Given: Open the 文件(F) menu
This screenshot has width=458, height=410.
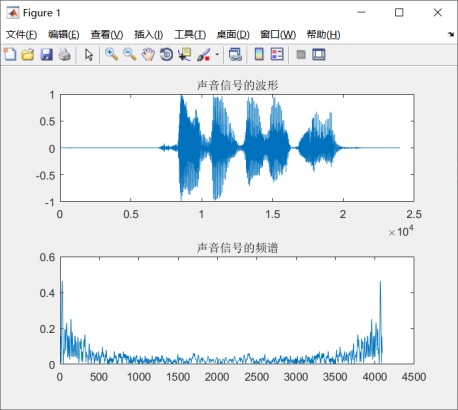Looking at the screenshot, I should 21,34.
